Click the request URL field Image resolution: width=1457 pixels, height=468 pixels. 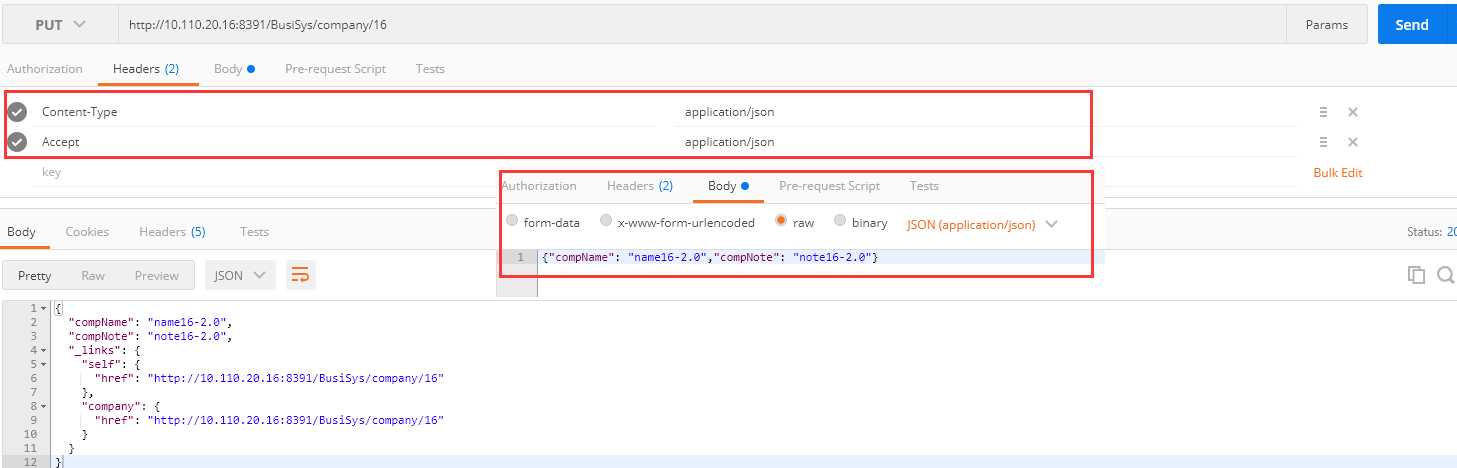click(x=700, y=25)
